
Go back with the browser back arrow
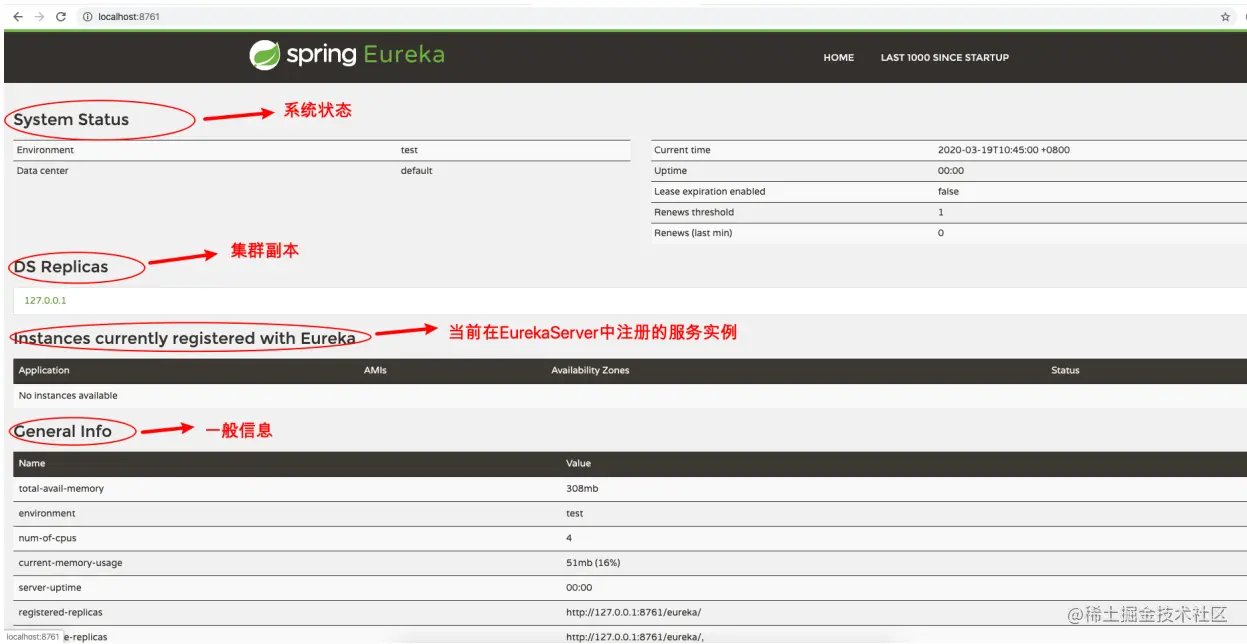point(18,17)
